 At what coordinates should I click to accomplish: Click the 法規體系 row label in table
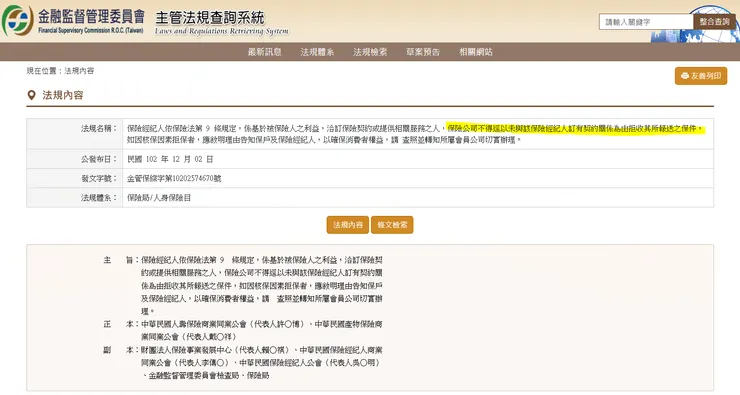99,198
